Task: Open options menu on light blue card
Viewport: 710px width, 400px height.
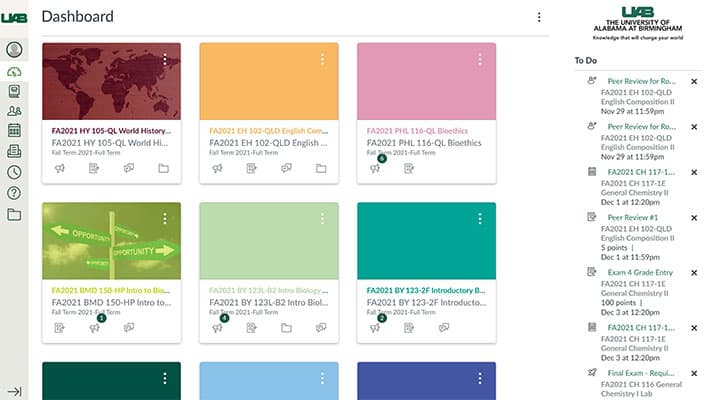Action: [x=322, y=378]
